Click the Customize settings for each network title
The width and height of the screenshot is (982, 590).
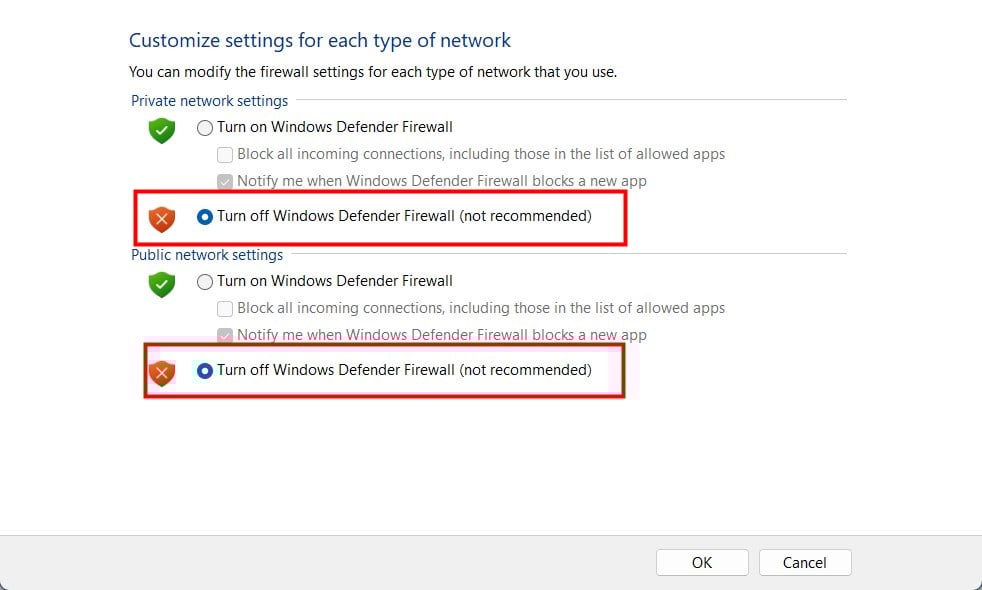(x=320, y=40)
